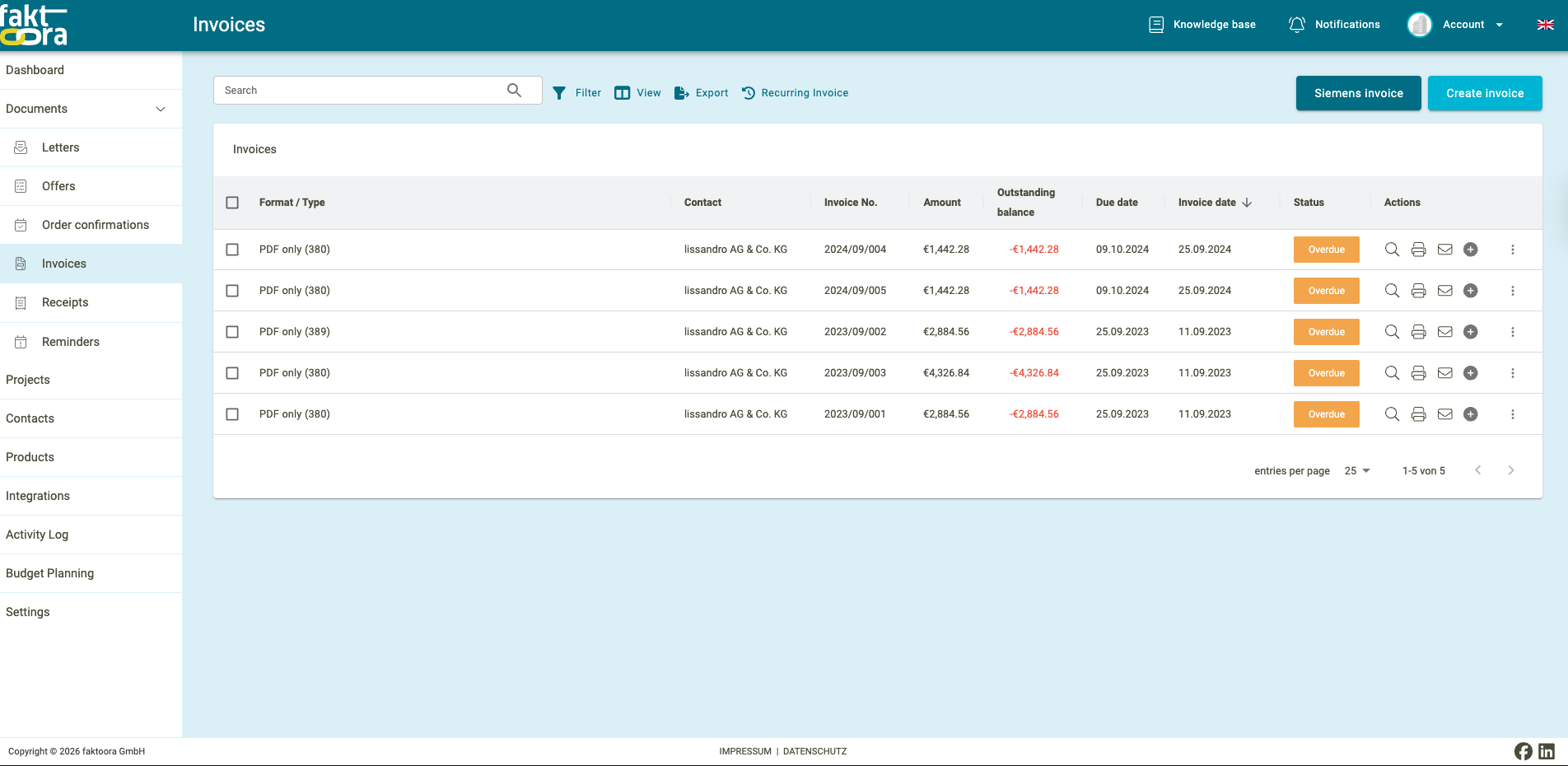Click the Create invoice button
The height and width of the screenshot is (766, 1568).
click(1485, 93)
